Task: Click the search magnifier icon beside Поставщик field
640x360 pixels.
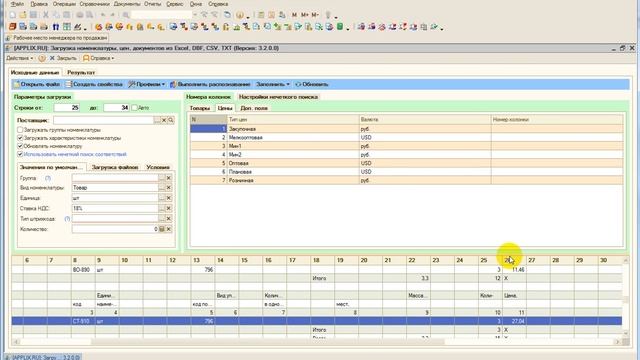Action: pyautogui.click(x=171, y=120)
